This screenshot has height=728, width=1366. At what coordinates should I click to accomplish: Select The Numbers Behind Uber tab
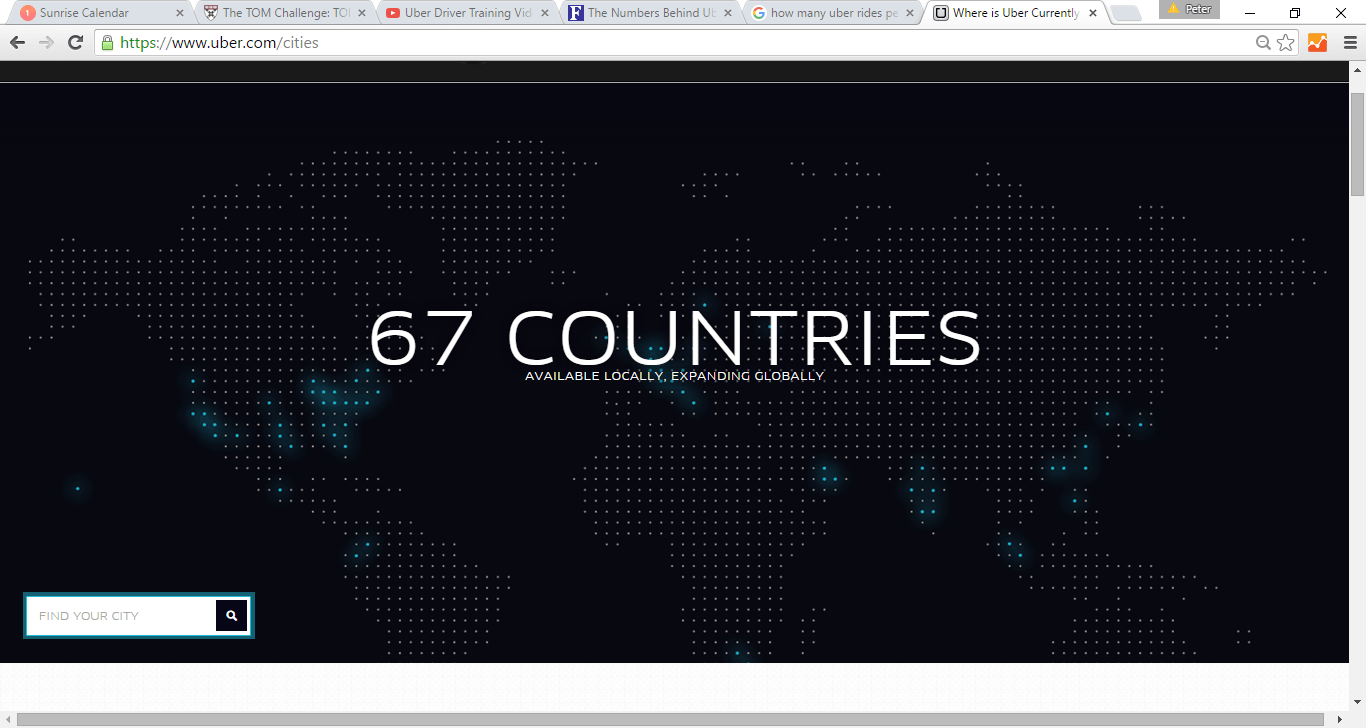(648, 13)
